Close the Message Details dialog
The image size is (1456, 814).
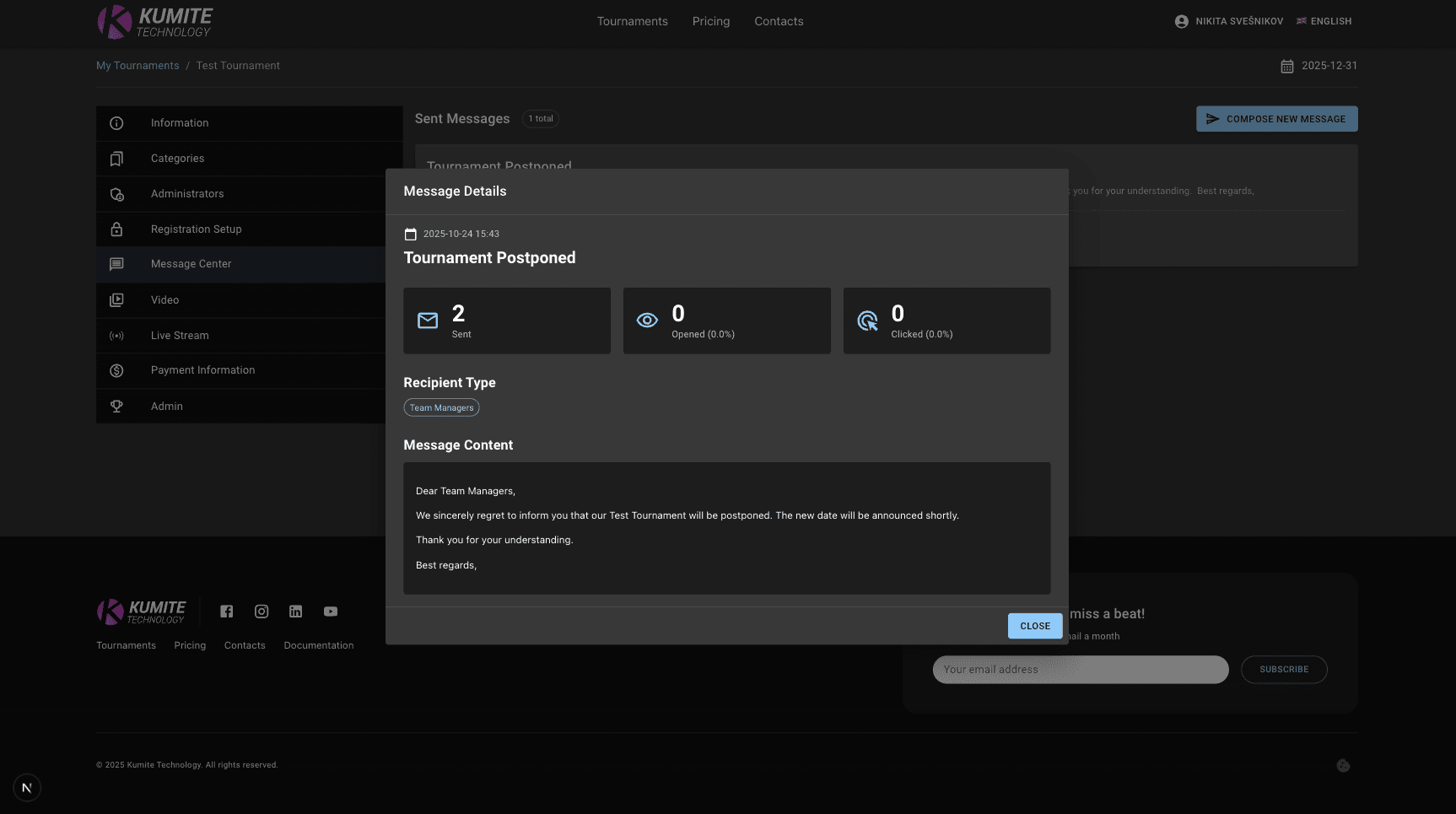click(1034, 626)
